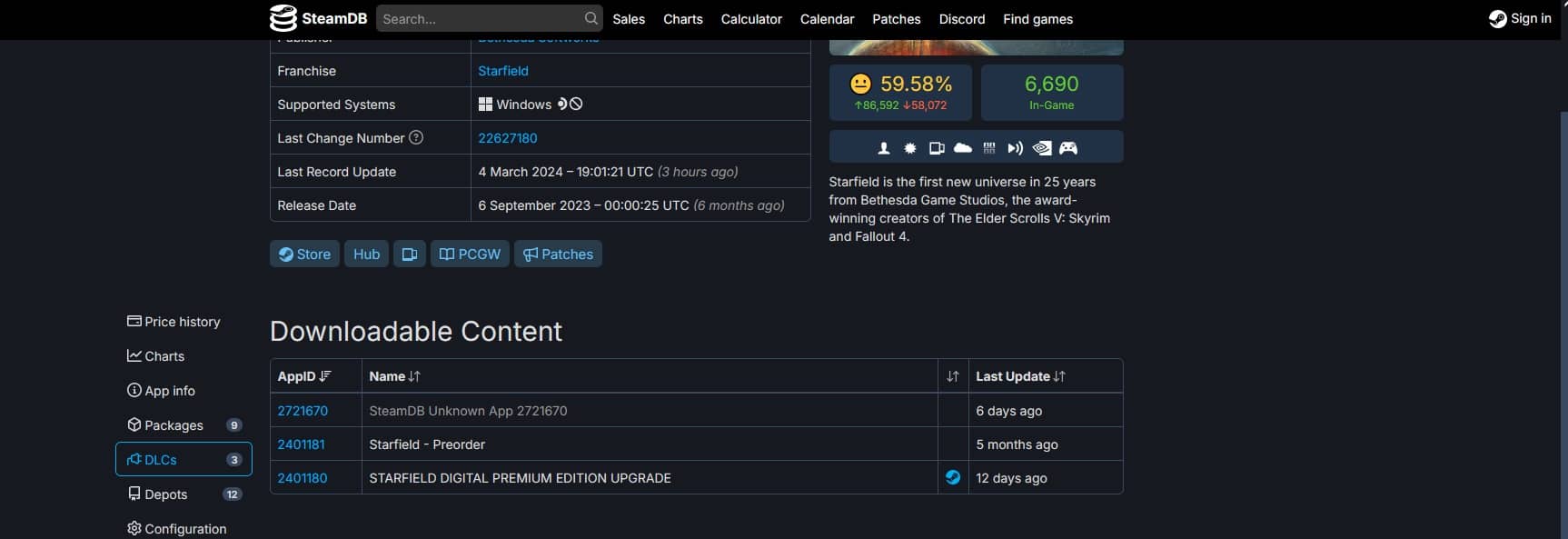
Task: Open the Patches button under the info table
Action: point(558,254)
